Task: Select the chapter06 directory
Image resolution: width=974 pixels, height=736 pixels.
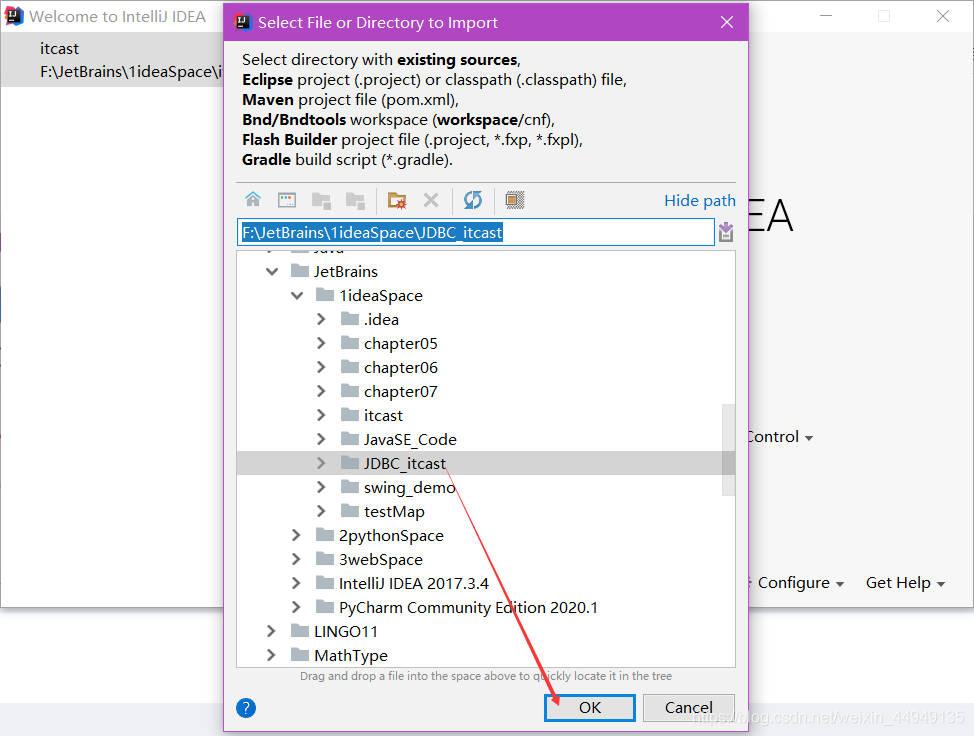Action: click(401, 368)
